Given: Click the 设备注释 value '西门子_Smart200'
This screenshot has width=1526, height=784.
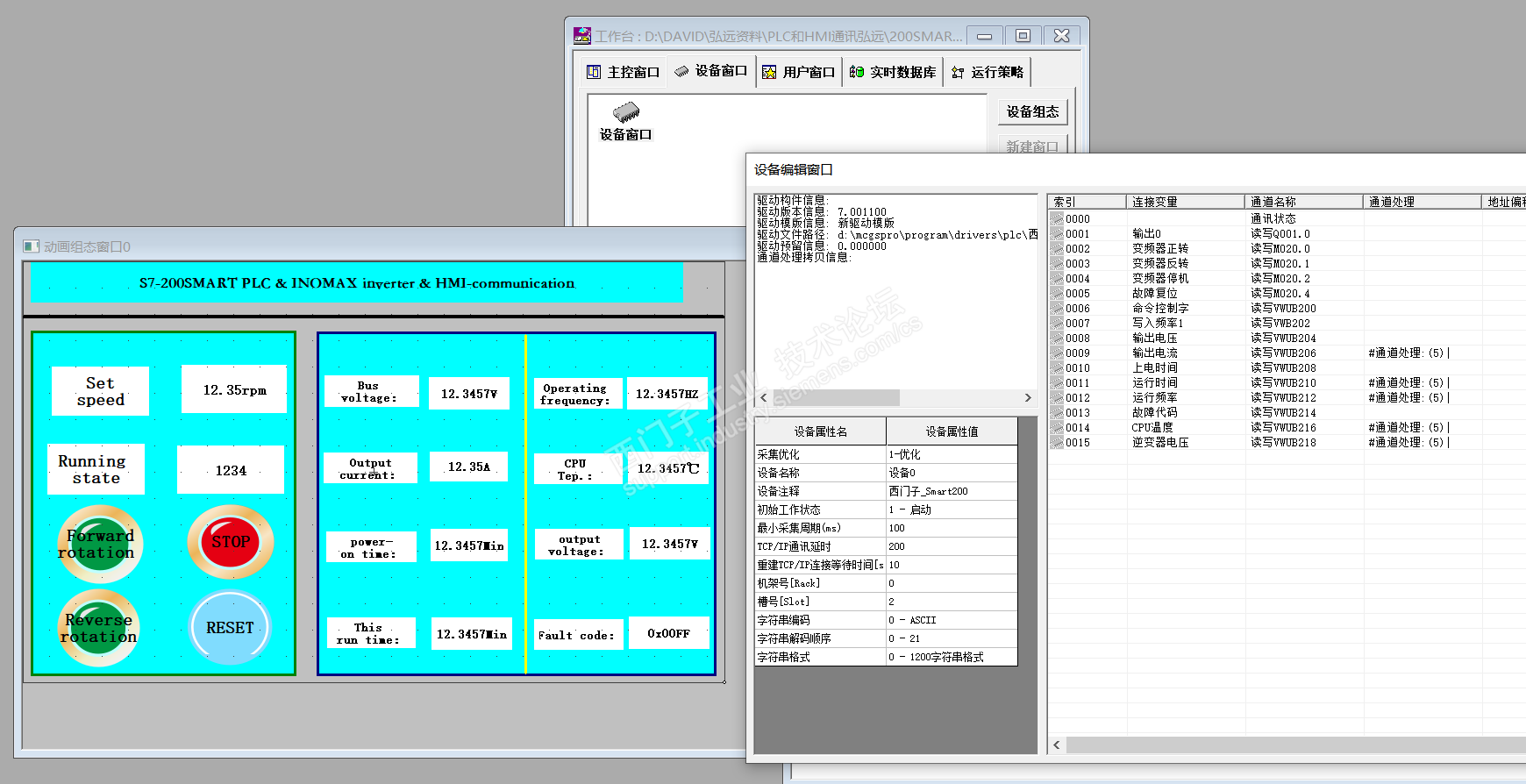Looking at the screenshot, I should pyautogui.click(x=952, y=491).
